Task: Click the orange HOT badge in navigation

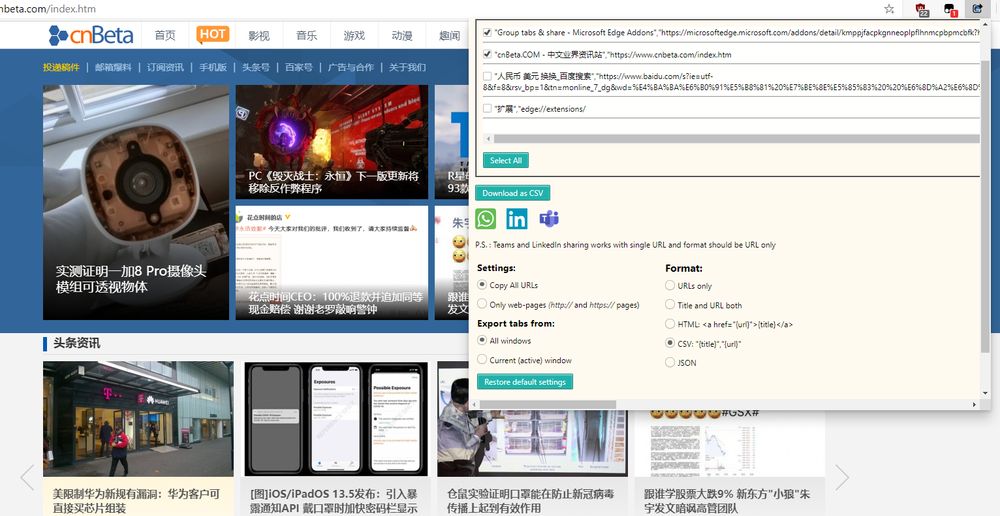Action: (x=212, y=35)
